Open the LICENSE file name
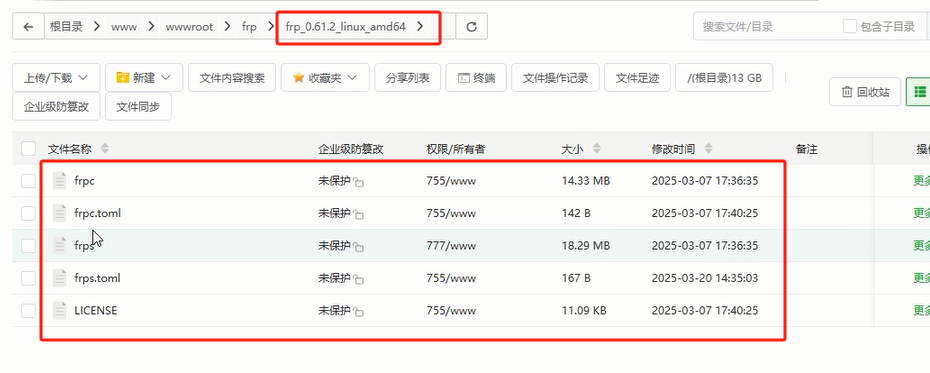The height and width of the screenshot is (373, 930). 95,310
